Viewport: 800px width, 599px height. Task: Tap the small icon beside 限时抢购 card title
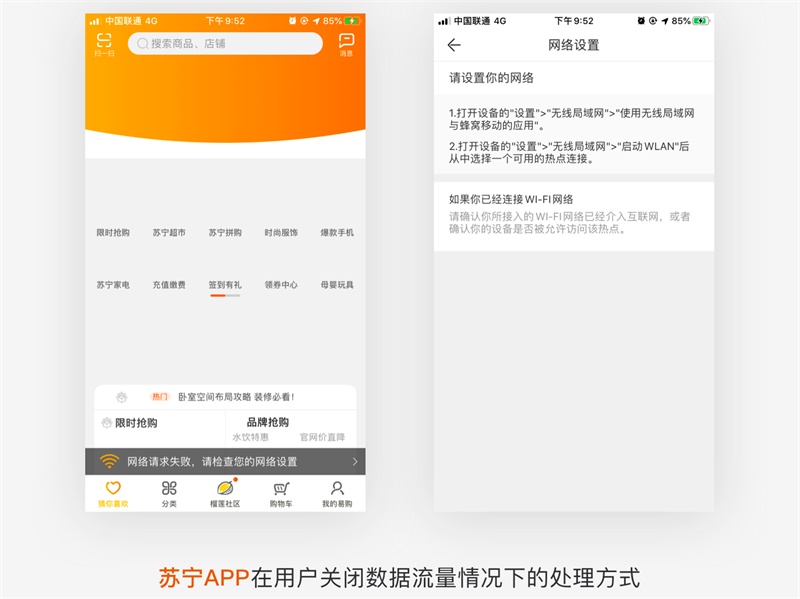[107, 423]
